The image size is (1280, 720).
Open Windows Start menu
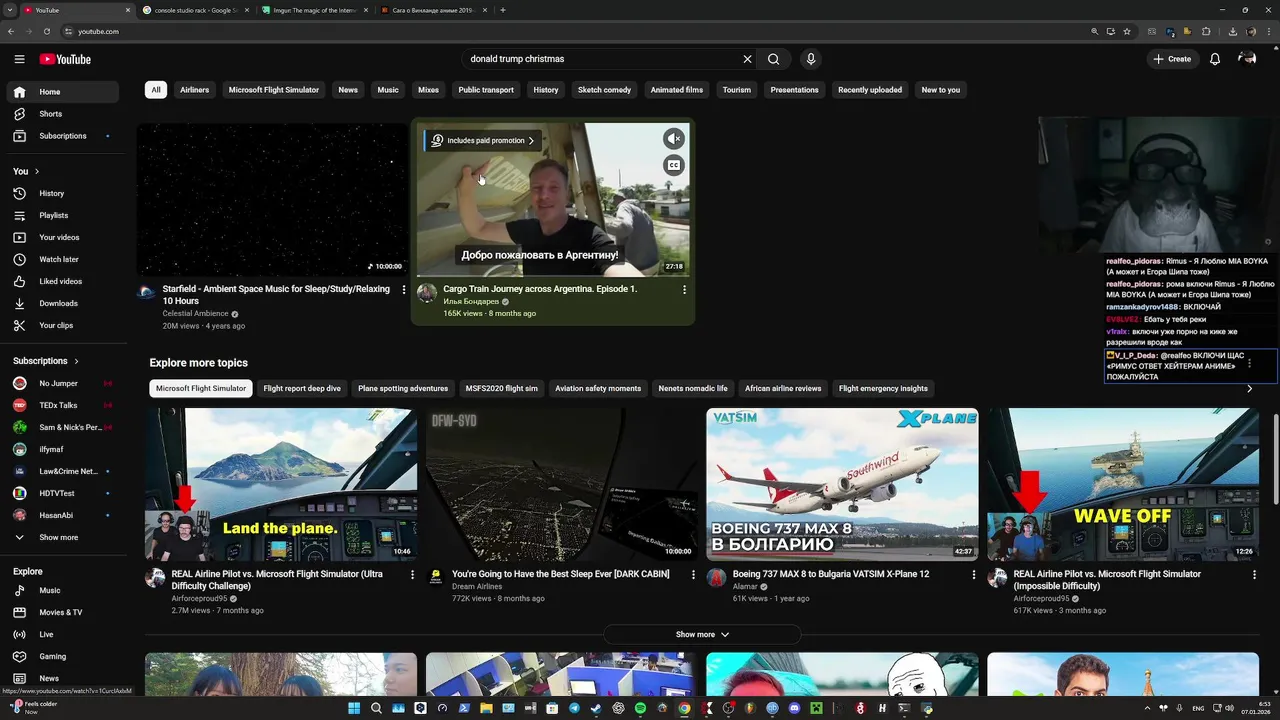coord(354,708)
